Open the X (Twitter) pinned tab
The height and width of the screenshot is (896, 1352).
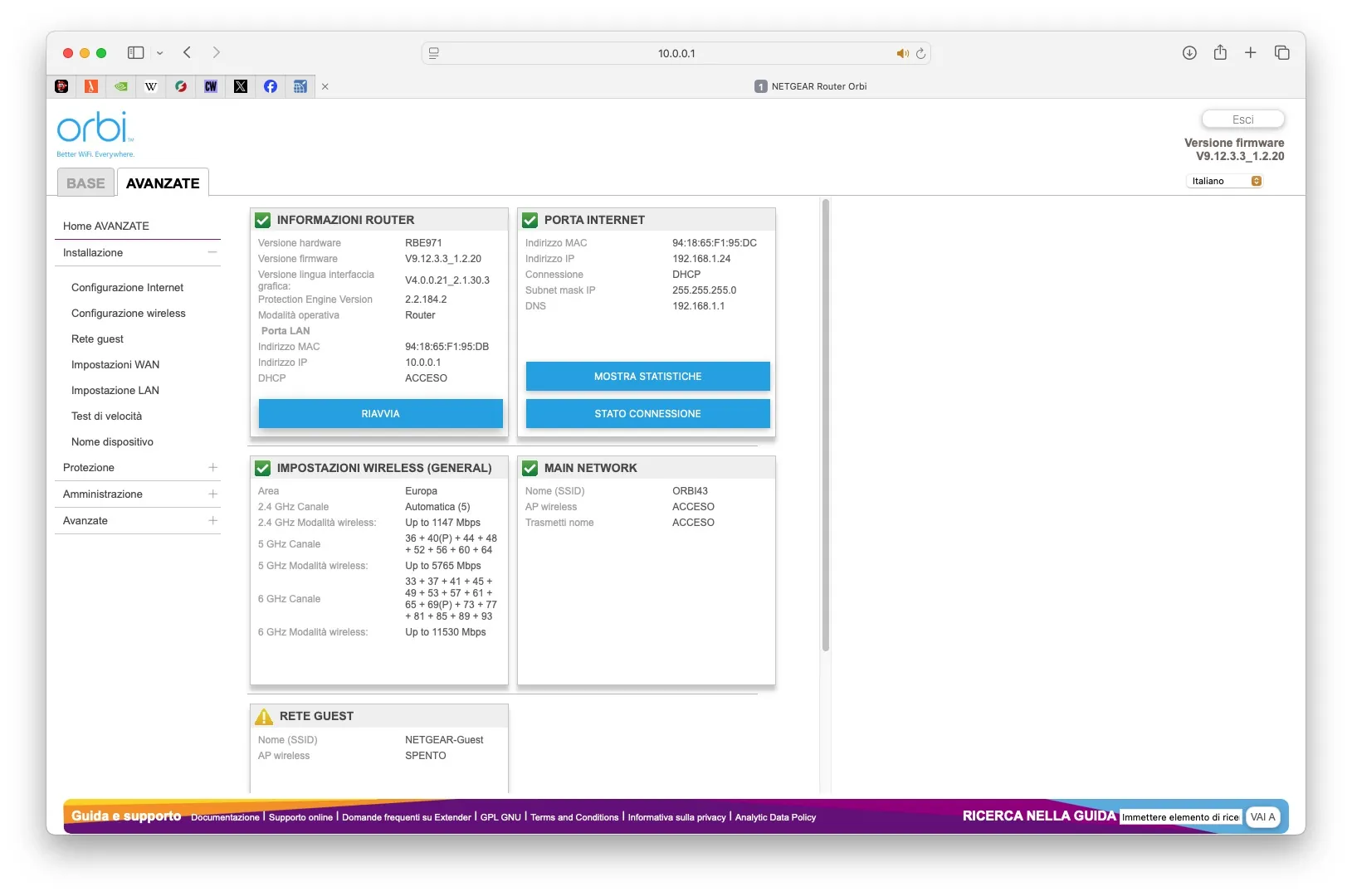(x=241, y=86)
